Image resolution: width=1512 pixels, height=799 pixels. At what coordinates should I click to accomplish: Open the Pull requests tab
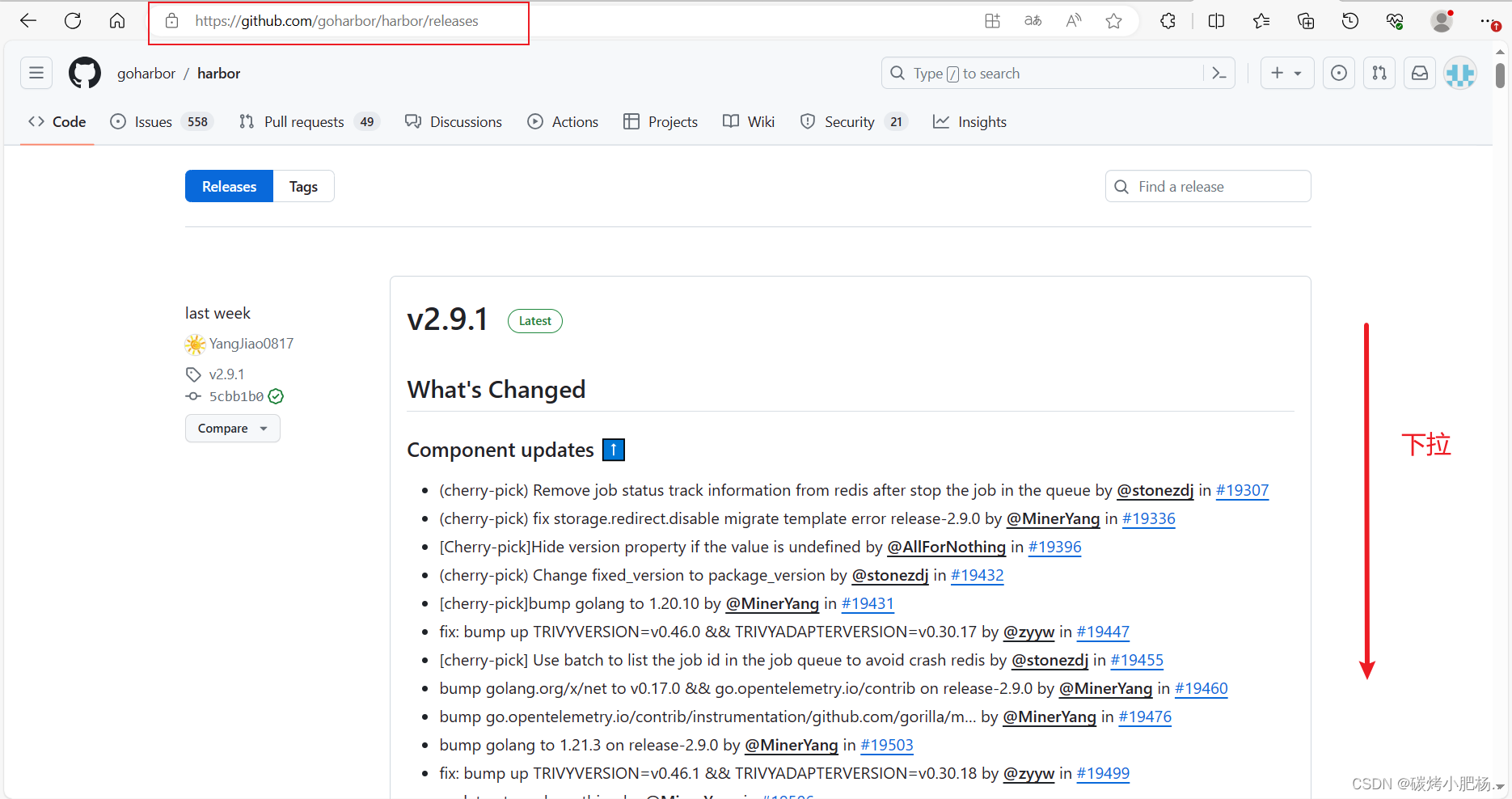(309, 121)
